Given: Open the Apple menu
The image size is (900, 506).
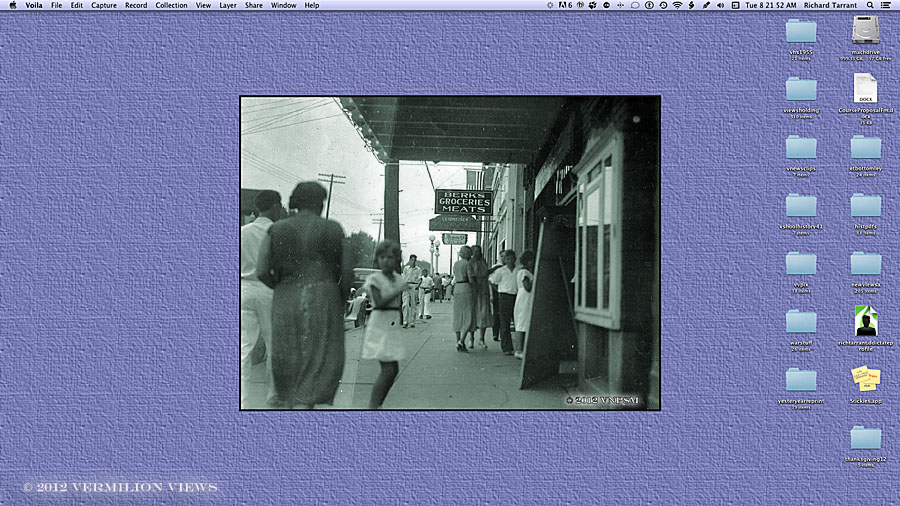Looking at the screenshot, I should [x=13, y=5].
